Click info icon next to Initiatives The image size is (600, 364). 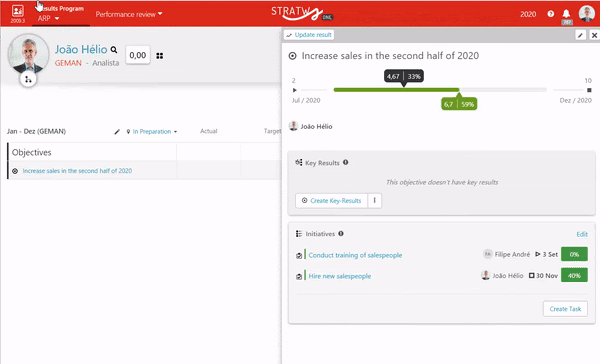click(x=341, y=233)
